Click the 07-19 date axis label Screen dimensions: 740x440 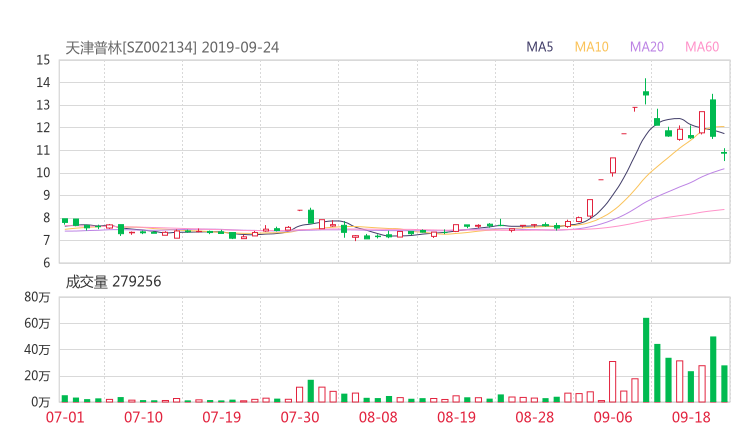(x=221, y=417)
